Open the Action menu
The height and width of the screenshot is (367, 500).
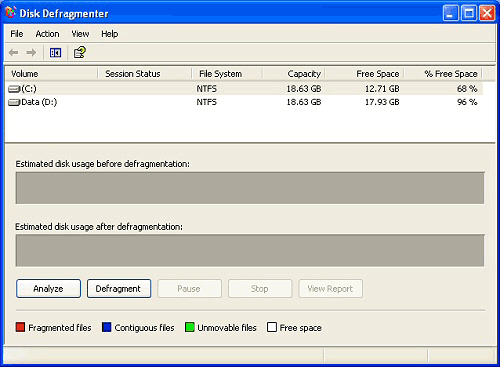point(47,34)
